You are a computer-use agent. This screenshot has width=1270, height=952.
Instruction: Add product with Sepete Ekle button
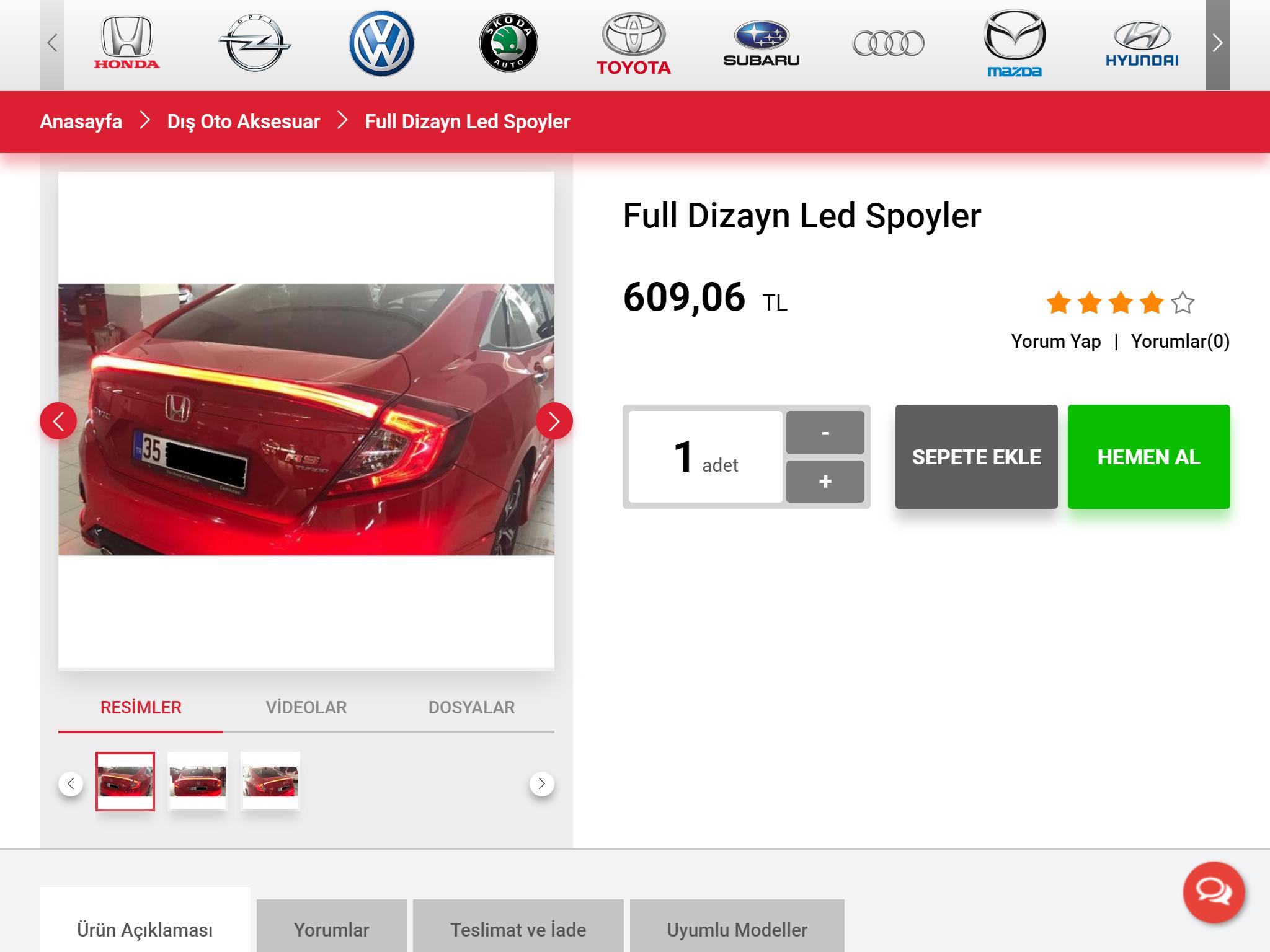click(x=976, y=457)
